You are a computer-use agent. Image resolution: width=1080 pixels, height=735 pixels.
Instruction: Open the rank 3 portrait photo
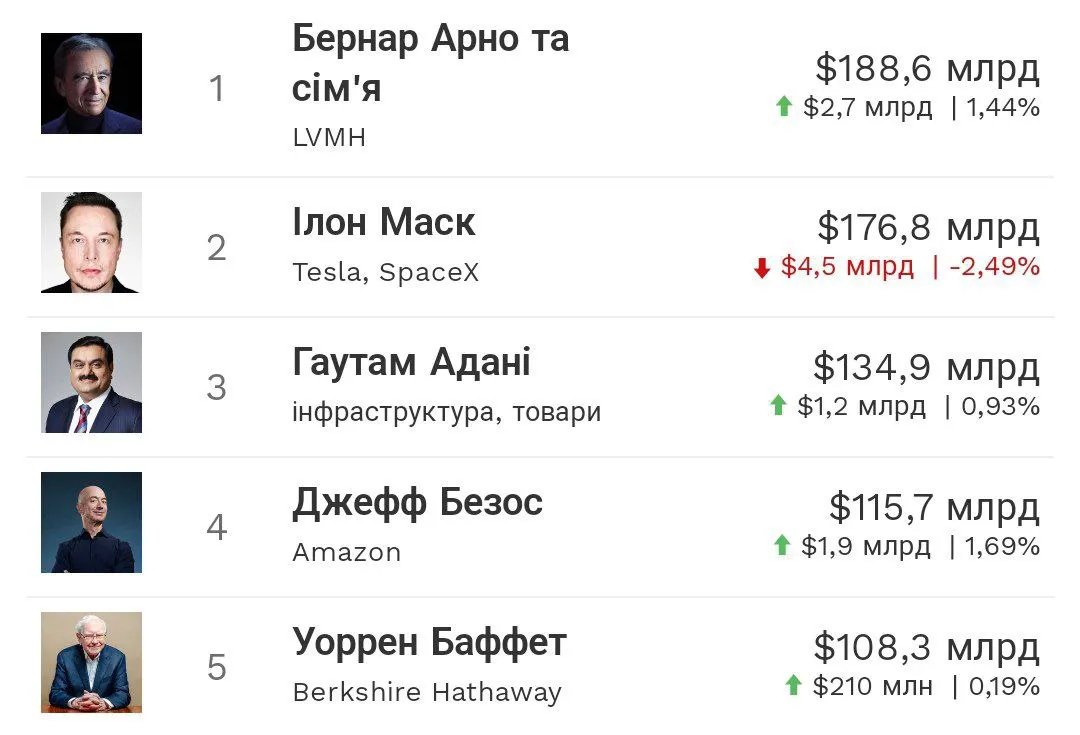(x=91, y=383)
